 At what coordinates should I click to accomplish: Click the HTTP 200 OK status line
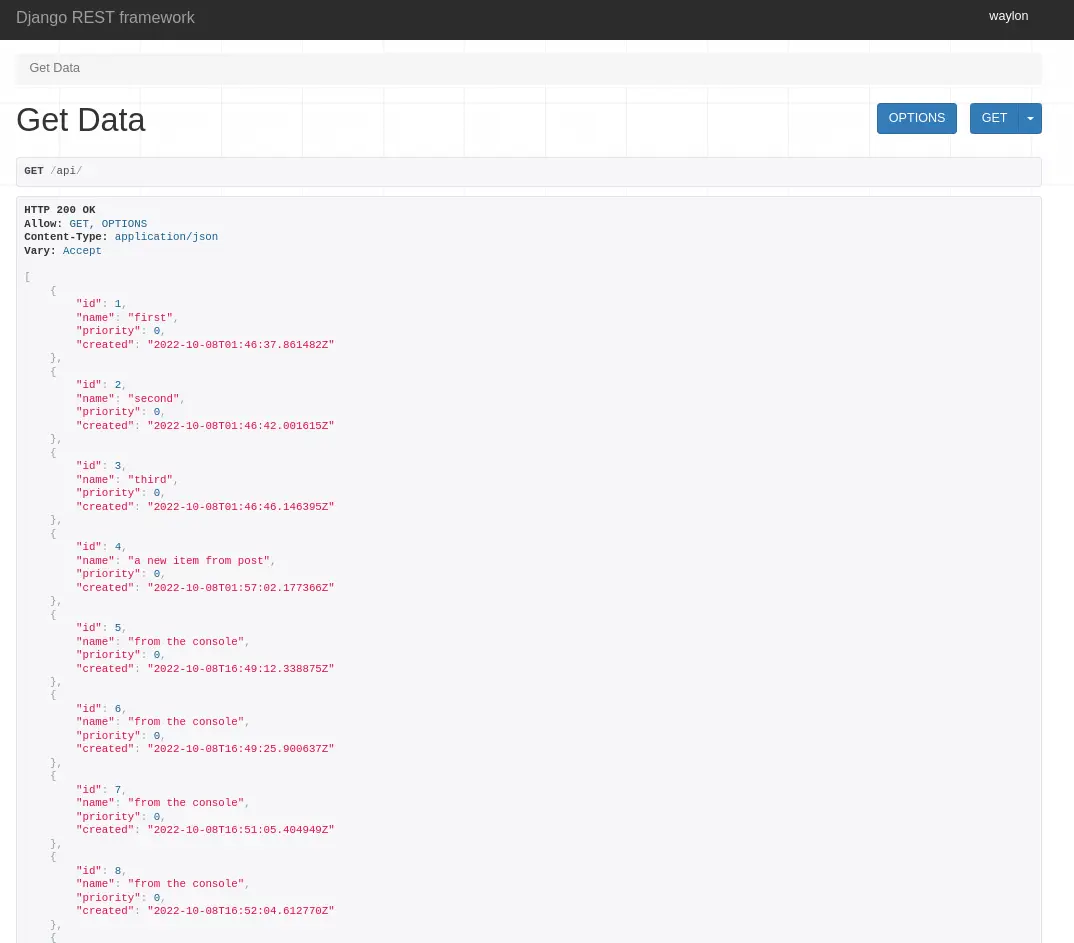click(60, 210)
